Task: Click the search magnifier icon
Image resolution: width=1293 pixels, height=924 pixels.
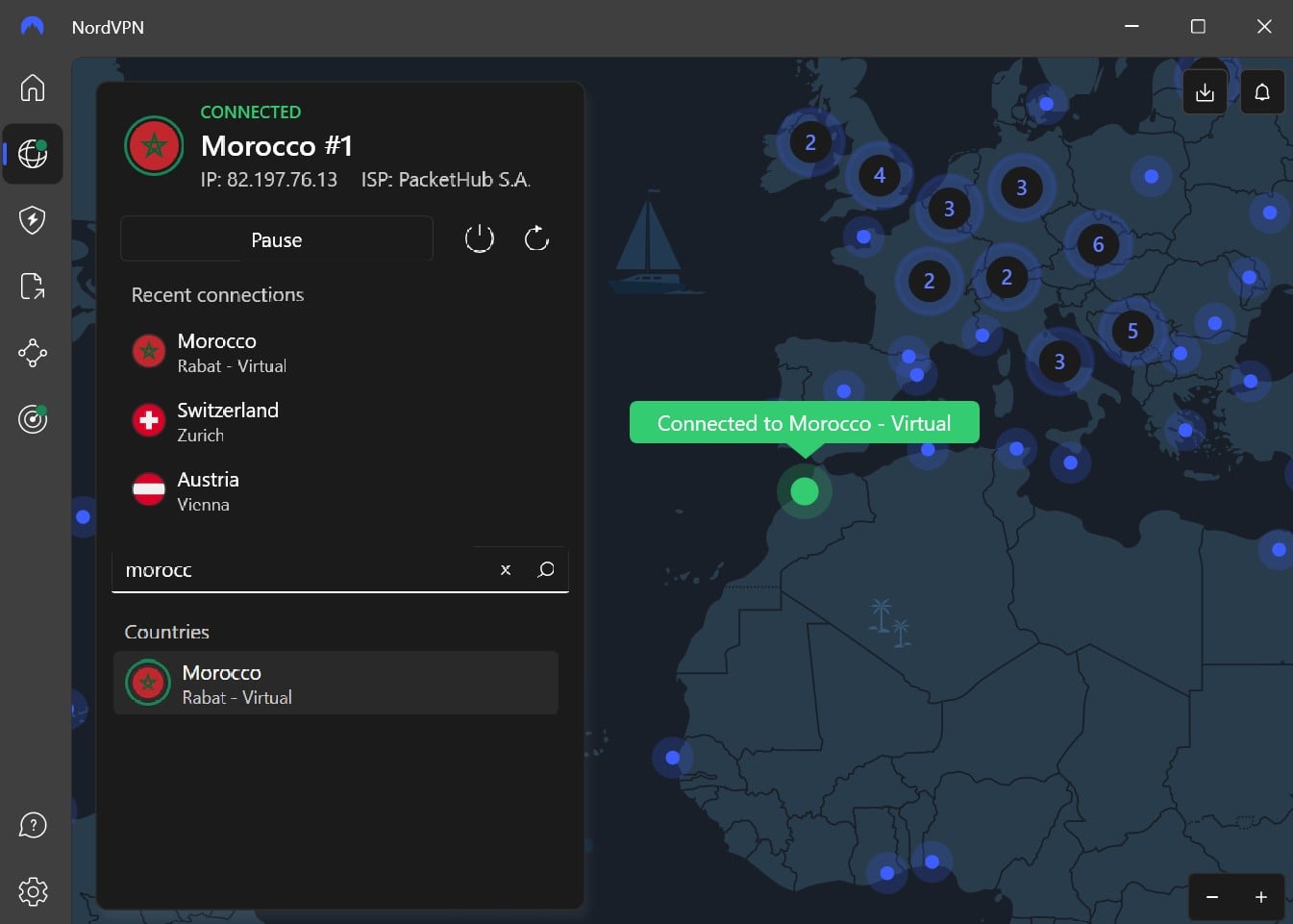Action: point(546,569)
